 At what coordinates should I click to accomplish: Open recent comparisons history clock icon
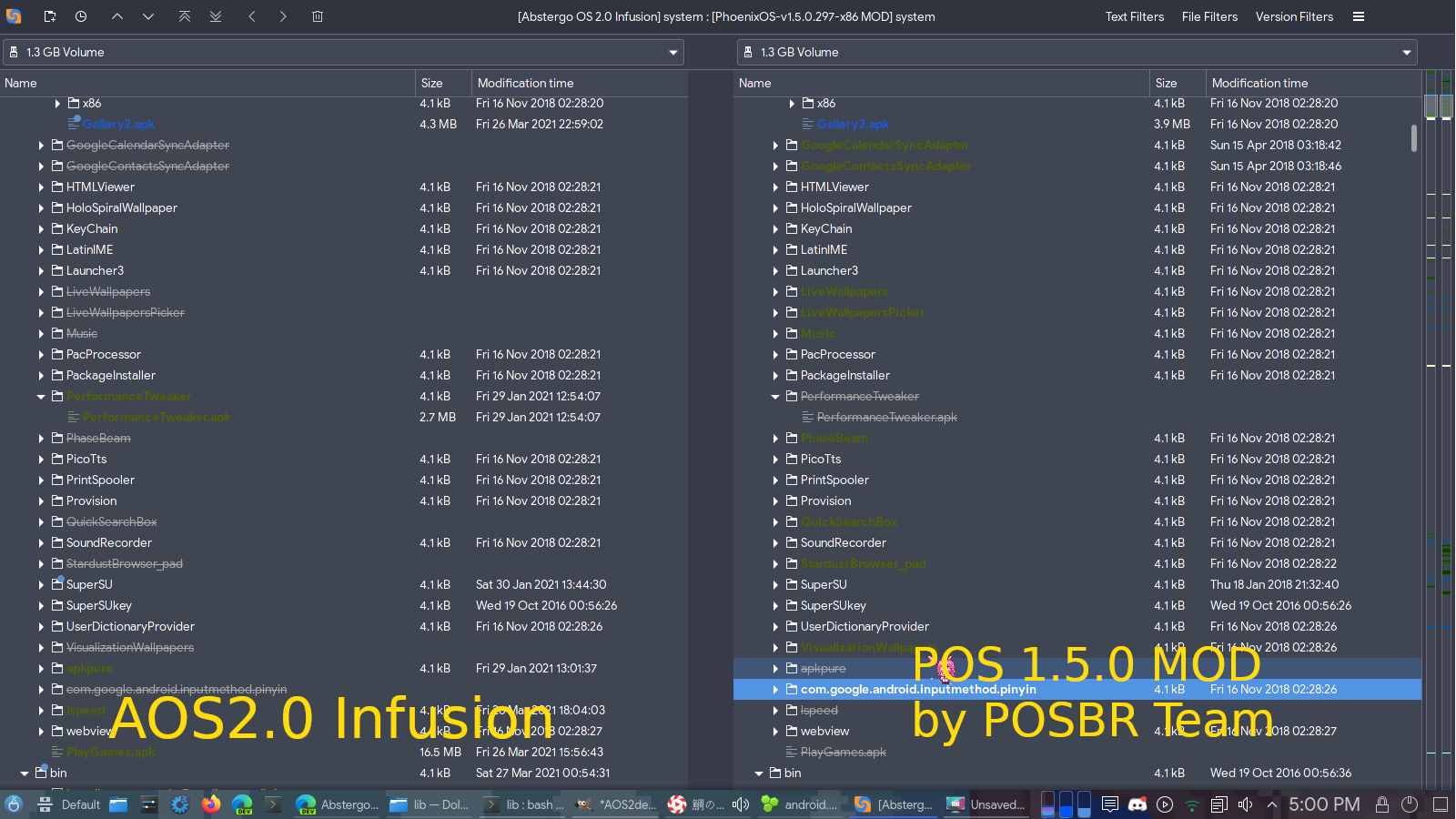tap(81, 16)
